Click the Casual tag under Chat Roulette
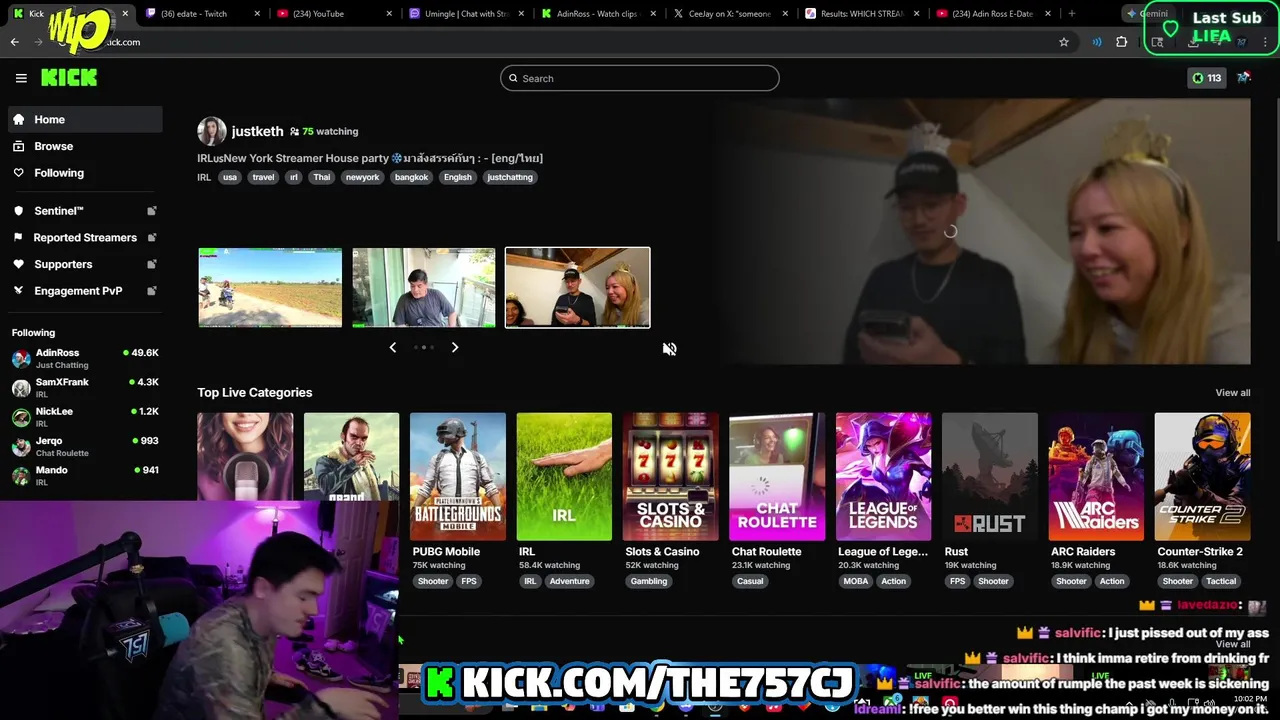The width and height of the screenshot is (1280, 720). pyautogui.click(x=750, y=581)
